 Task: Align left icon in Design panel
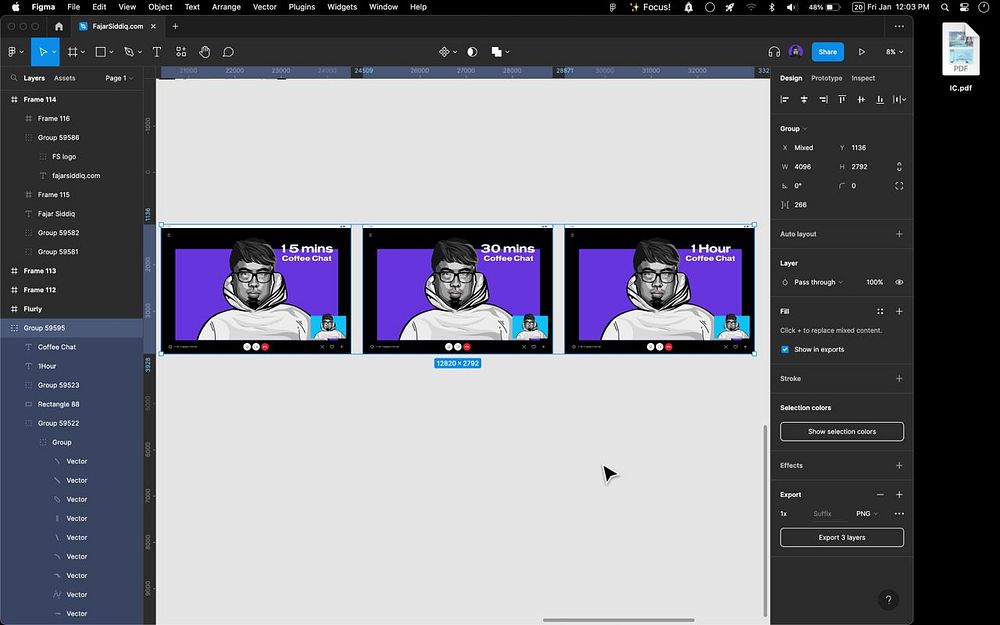tap(785, 99)
